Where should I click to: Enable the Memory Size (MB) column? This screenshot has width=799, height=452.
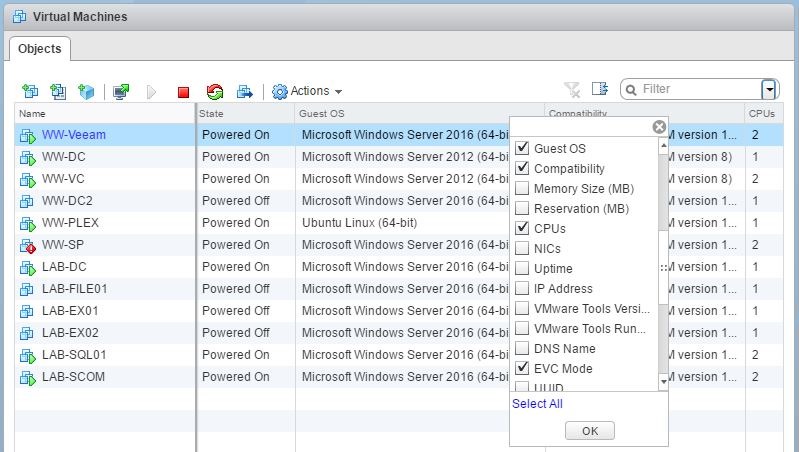click(x=521, y=189)
